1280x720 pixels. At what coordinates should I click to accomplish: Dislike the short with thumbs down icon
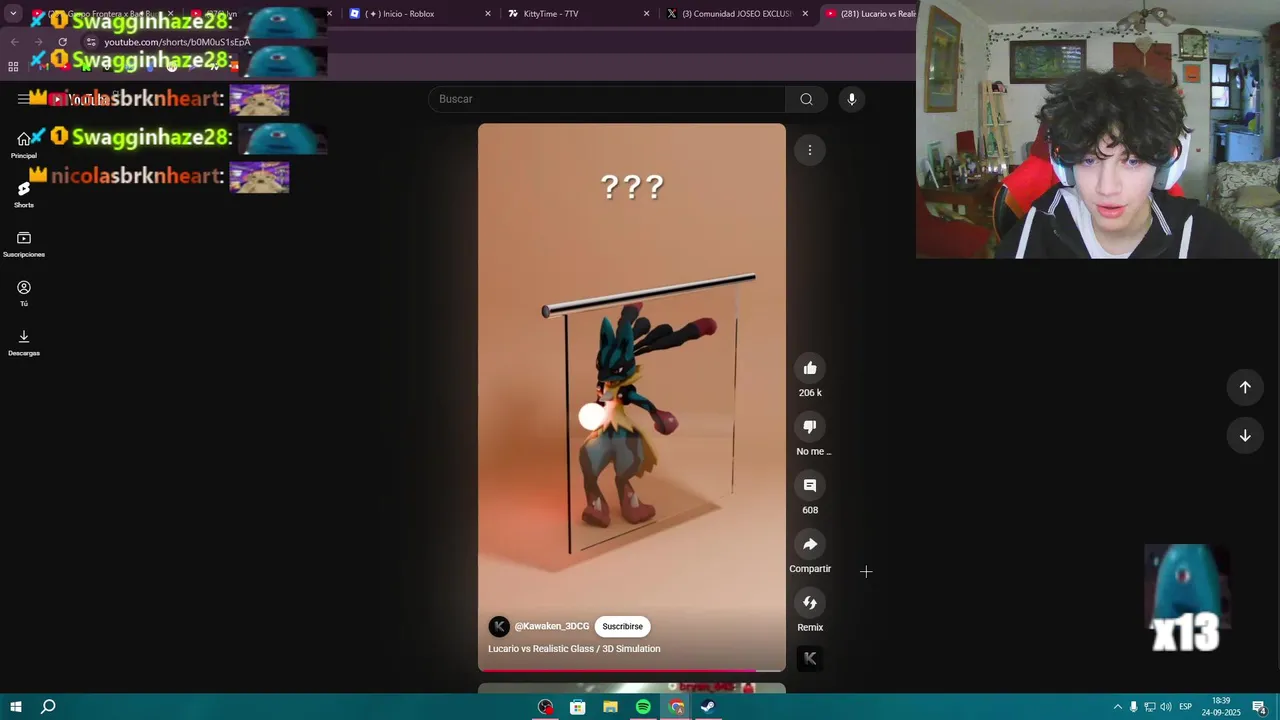pos(810,427)
